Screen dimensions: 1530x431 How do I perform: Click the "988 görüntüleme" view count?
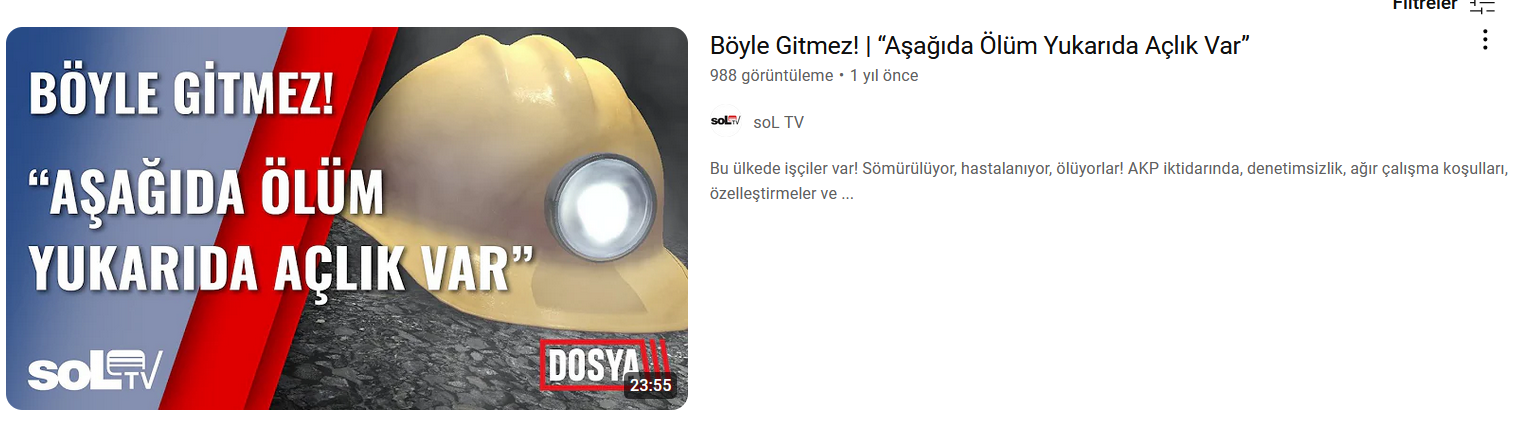click(771, 75)
